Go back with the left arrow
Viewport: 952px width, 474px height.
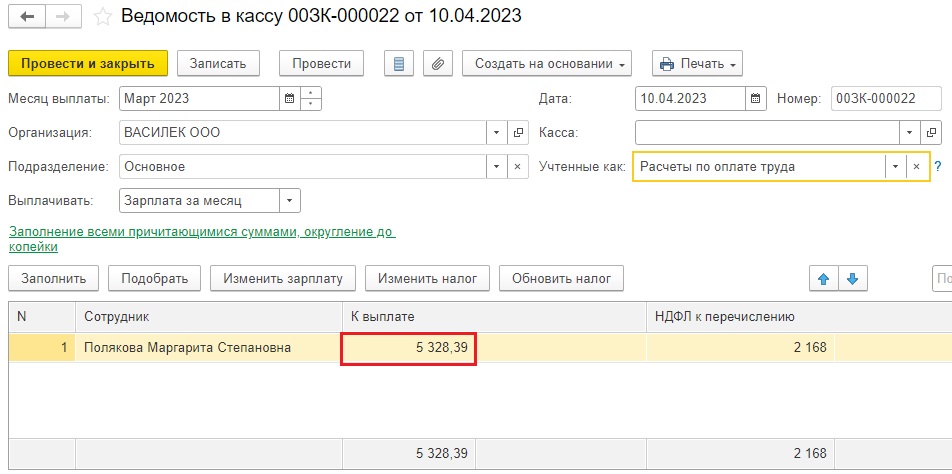point(27,16)
